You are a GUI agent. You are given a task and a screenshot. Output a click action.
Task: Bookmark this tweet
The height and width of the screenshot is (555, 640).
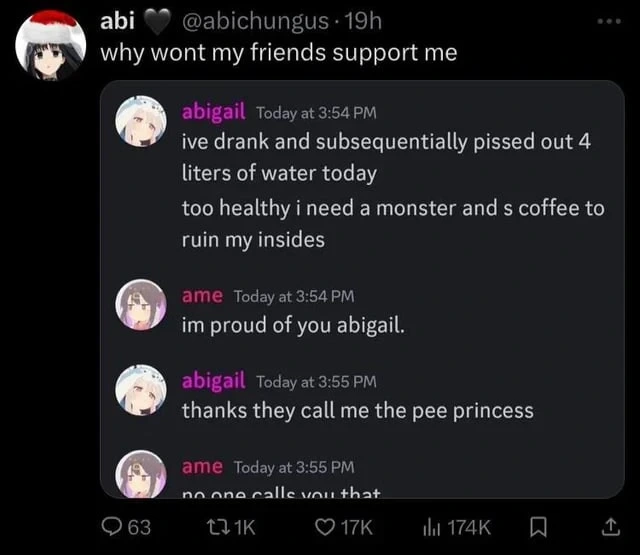pyautogui.click(x=538, y=527)
